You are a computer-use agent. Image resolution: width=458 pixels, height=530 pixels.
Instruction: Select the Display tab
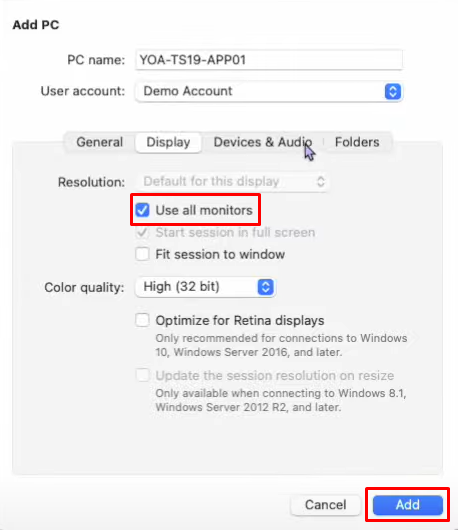[x=168, y=142]
